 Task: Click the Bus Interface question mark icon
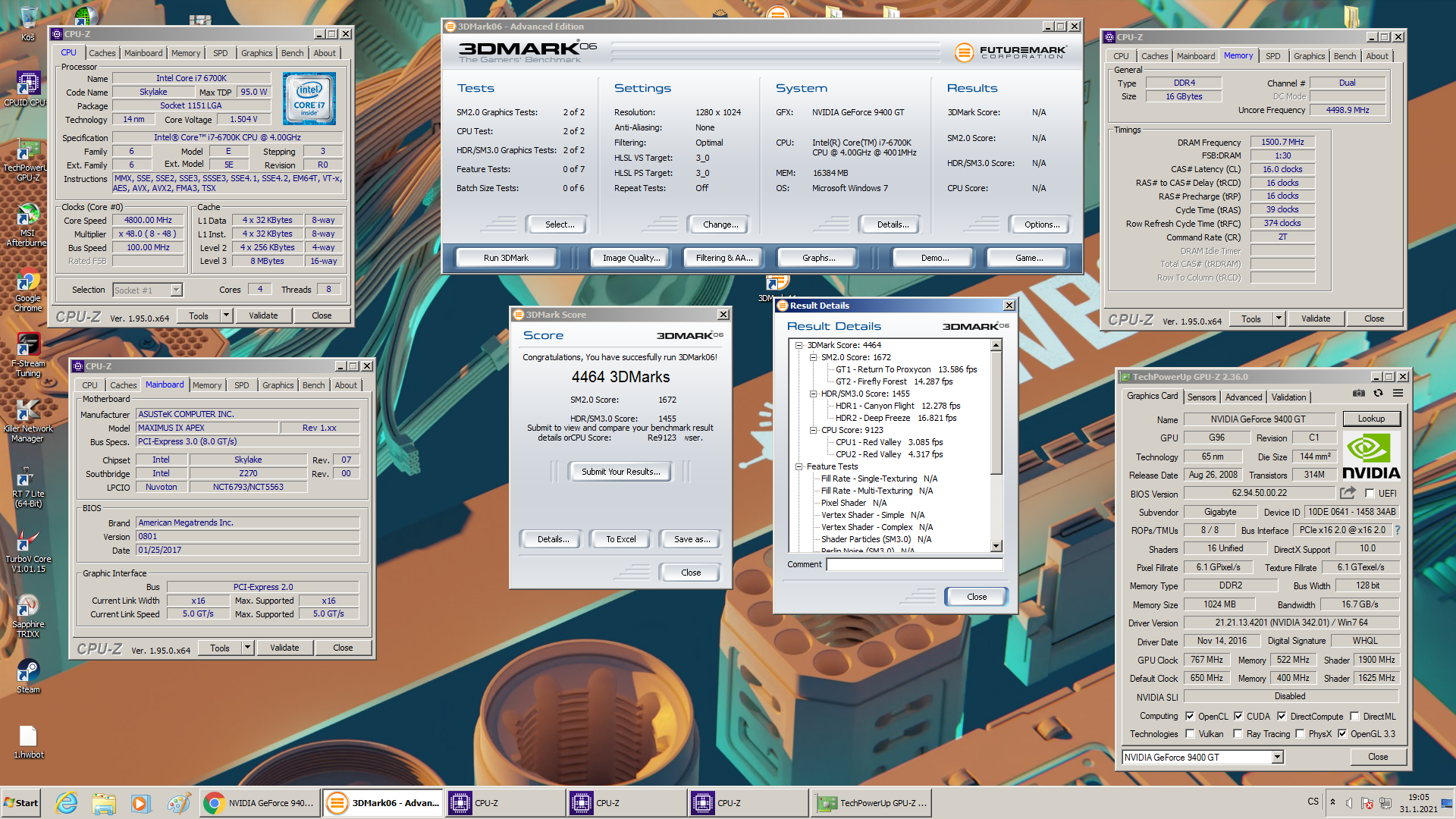1397,530
